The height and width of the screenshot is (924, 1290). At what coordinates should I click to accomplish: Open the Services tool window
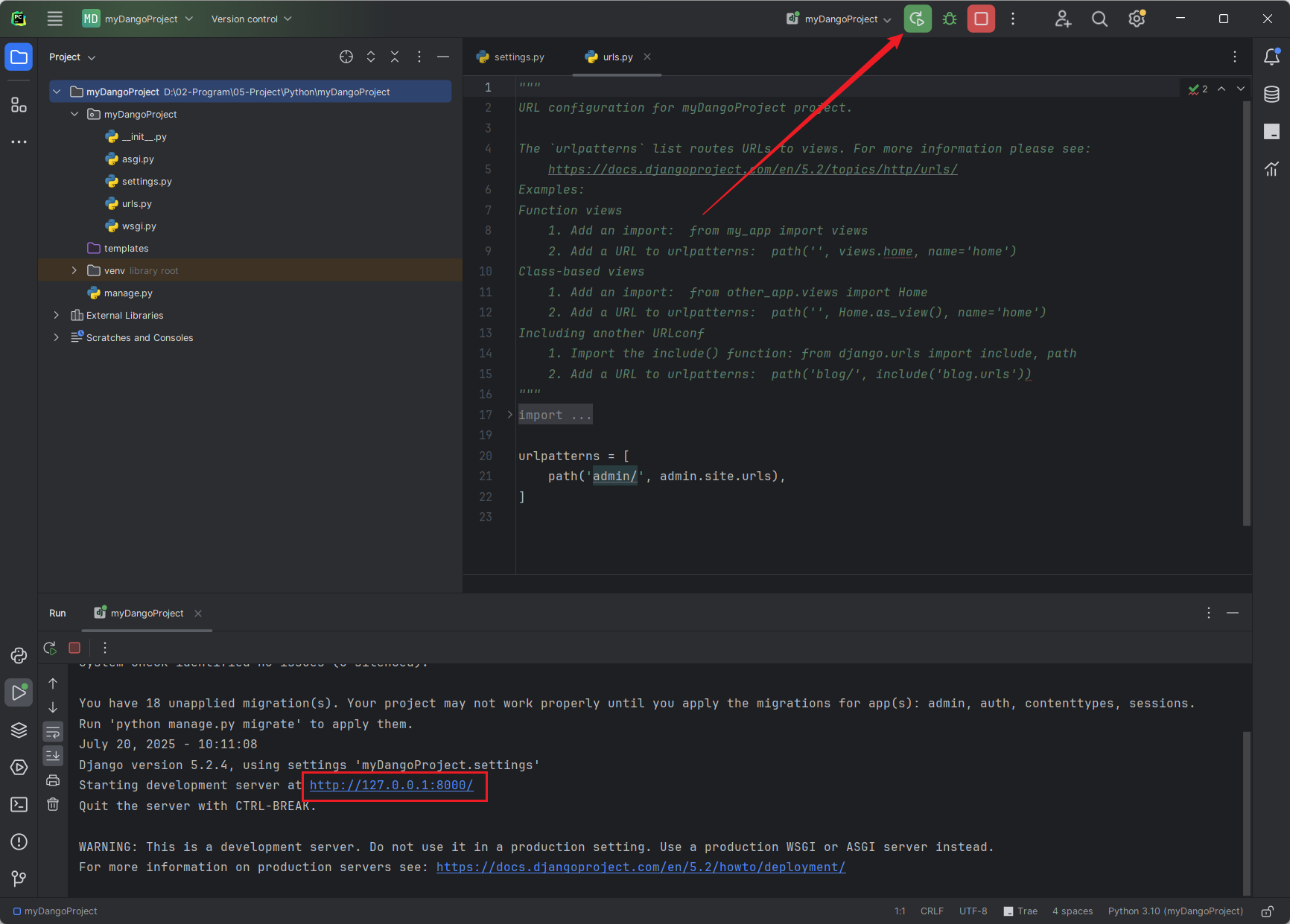19,768
